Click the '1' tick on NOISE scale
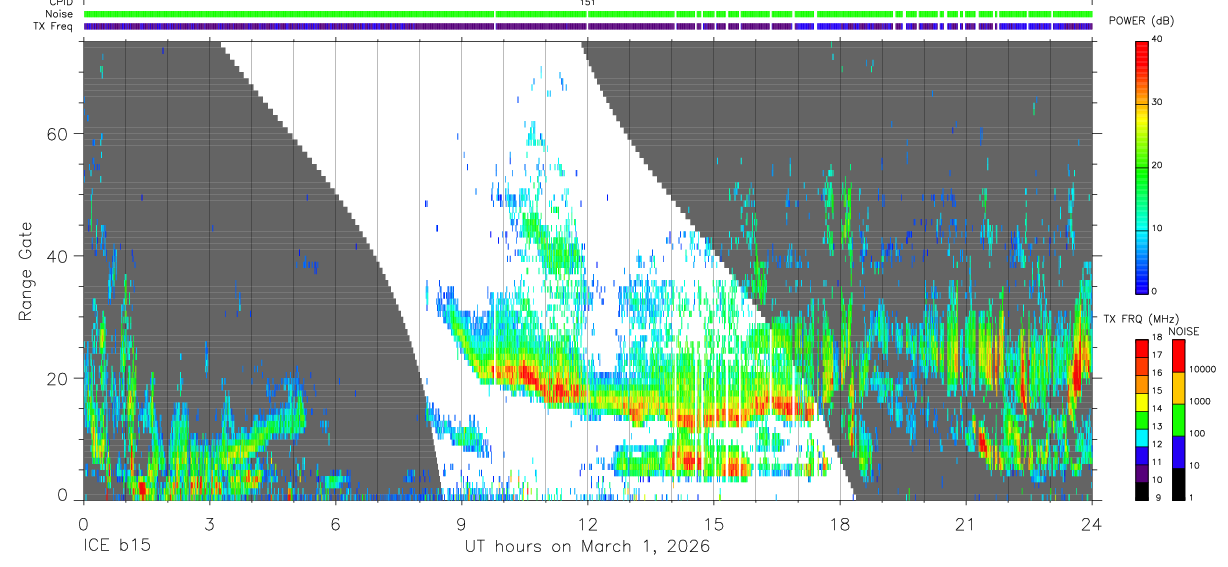Image resolution: width=1228 pixels, height=567 pixels. click(1190, 497)
